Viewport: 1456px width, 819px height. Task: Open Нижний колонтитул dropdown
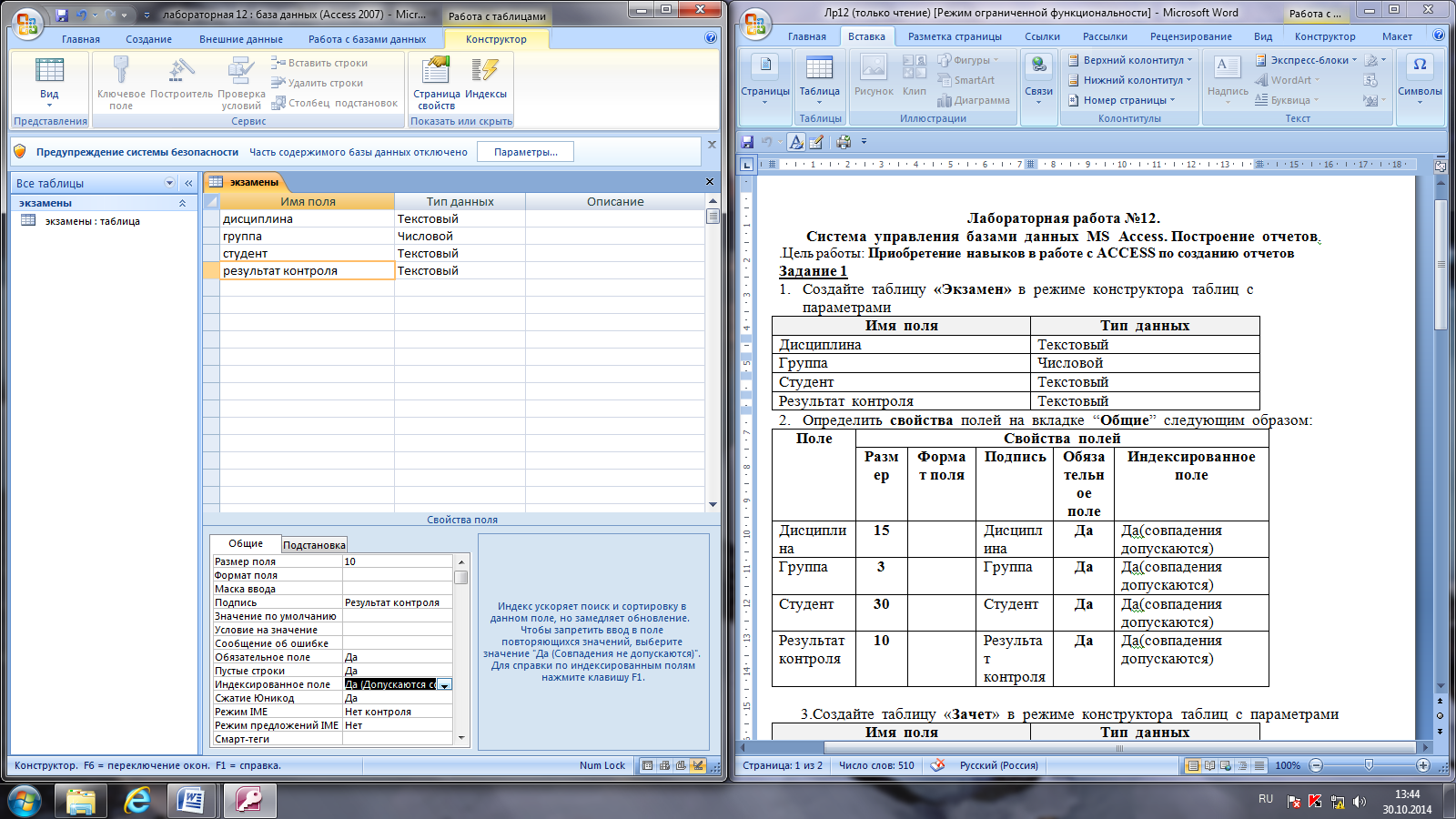click(1129, 80)
